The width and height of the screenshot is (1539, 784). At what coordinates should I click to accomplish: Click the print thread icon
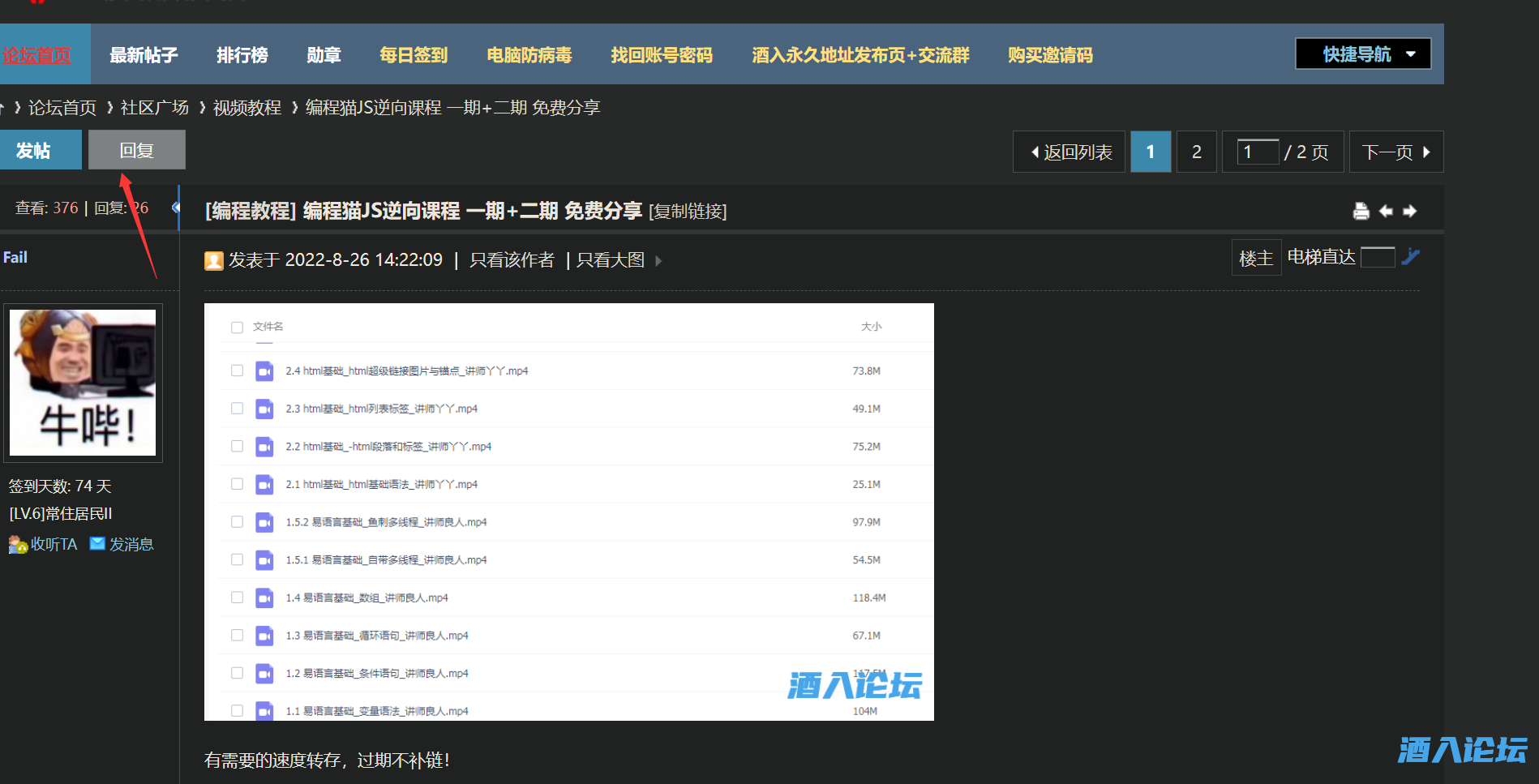(1361, 210)
